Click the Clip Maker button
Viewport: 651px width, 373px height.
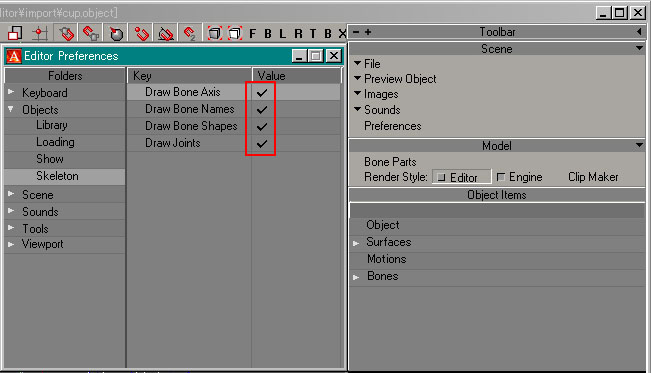tap(593, 177)
